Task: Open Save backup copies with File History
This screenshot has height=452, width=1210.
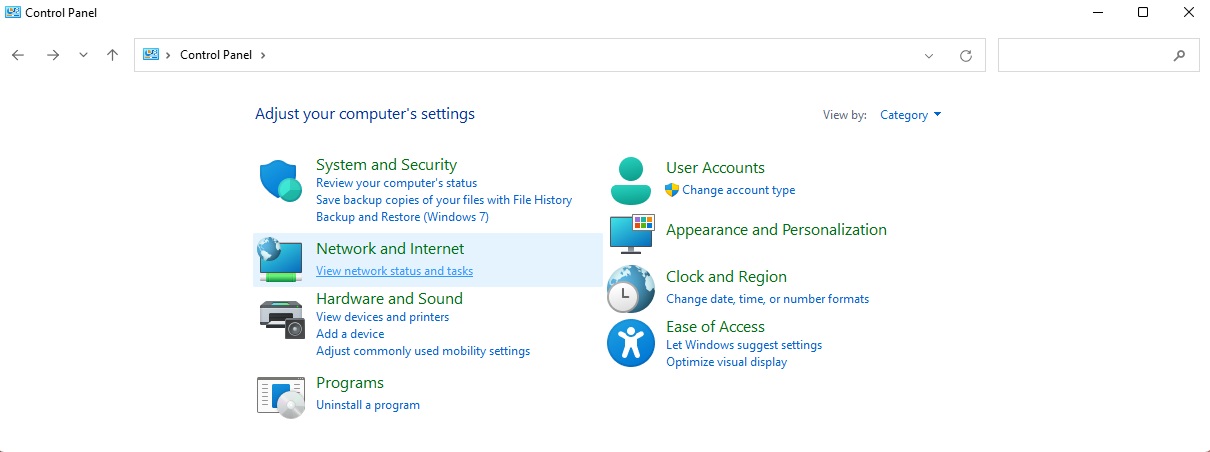Action: pyautogui.click(x=444, y=200)
